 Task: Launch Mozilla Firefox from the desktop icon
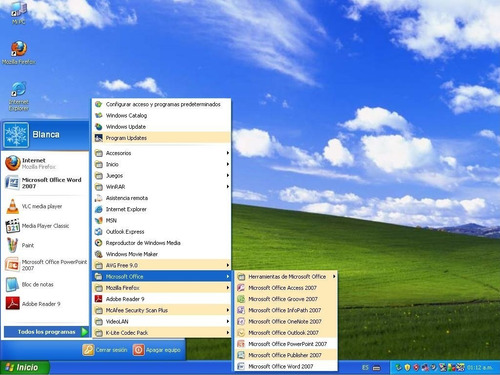tap(19, 53)
